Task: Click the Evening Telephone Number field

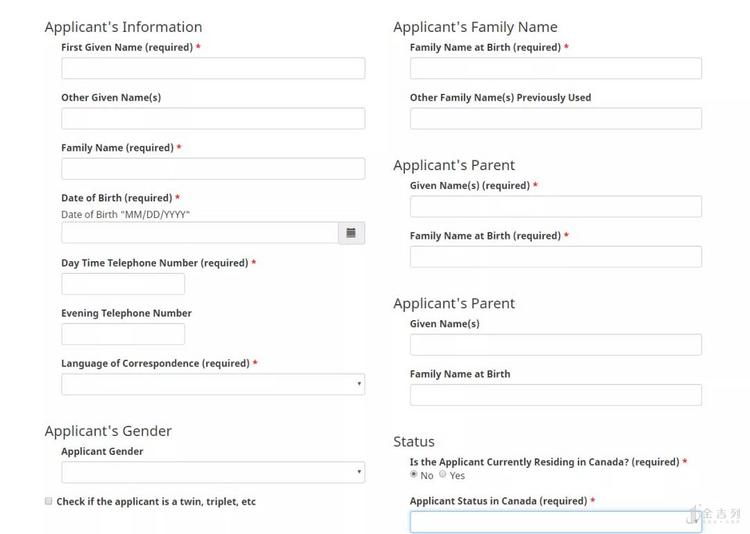Action: [x=123, y=334]
